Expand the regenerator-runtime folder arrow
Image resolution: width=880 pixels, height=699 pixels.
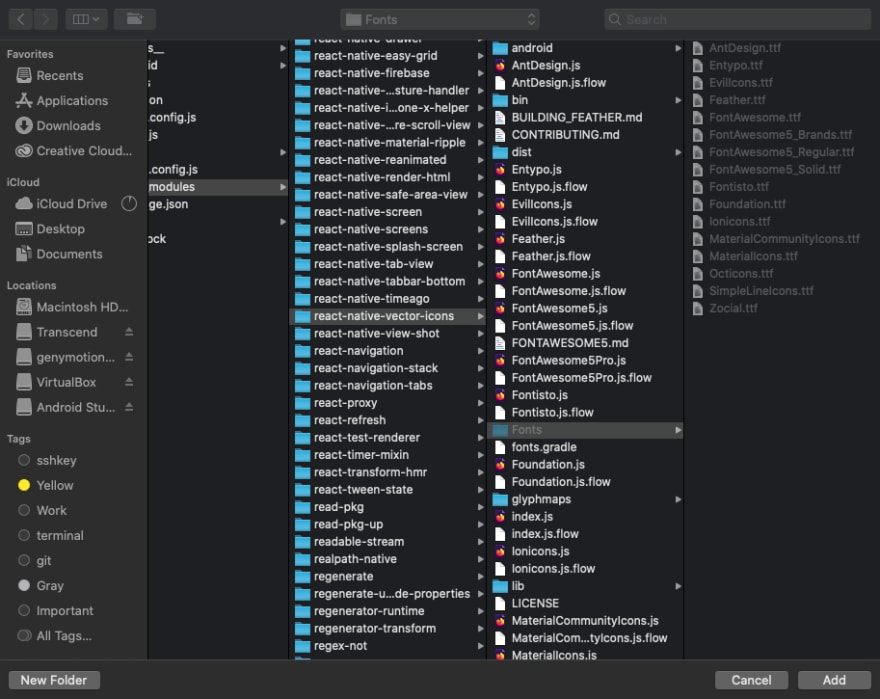[481, 611]
